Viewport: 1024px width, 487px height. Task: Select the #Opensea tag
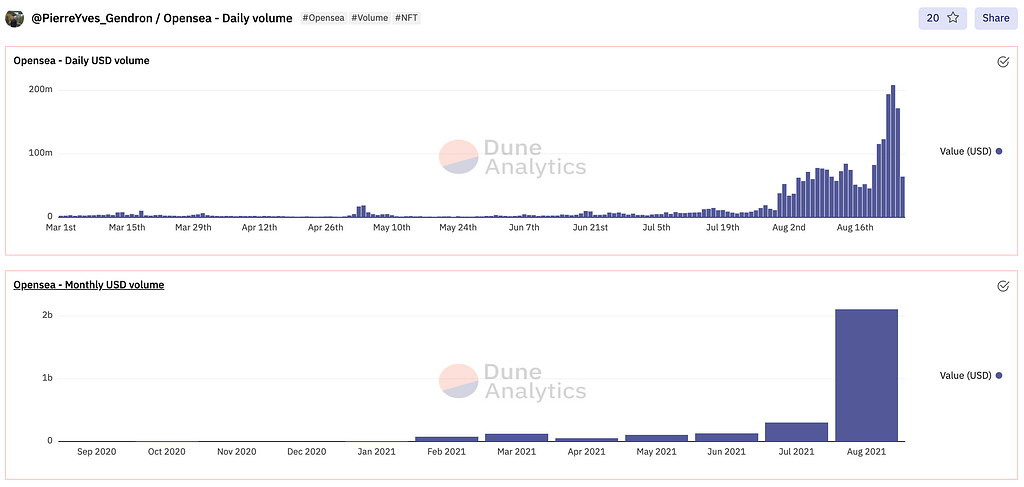tap(324, 18)
